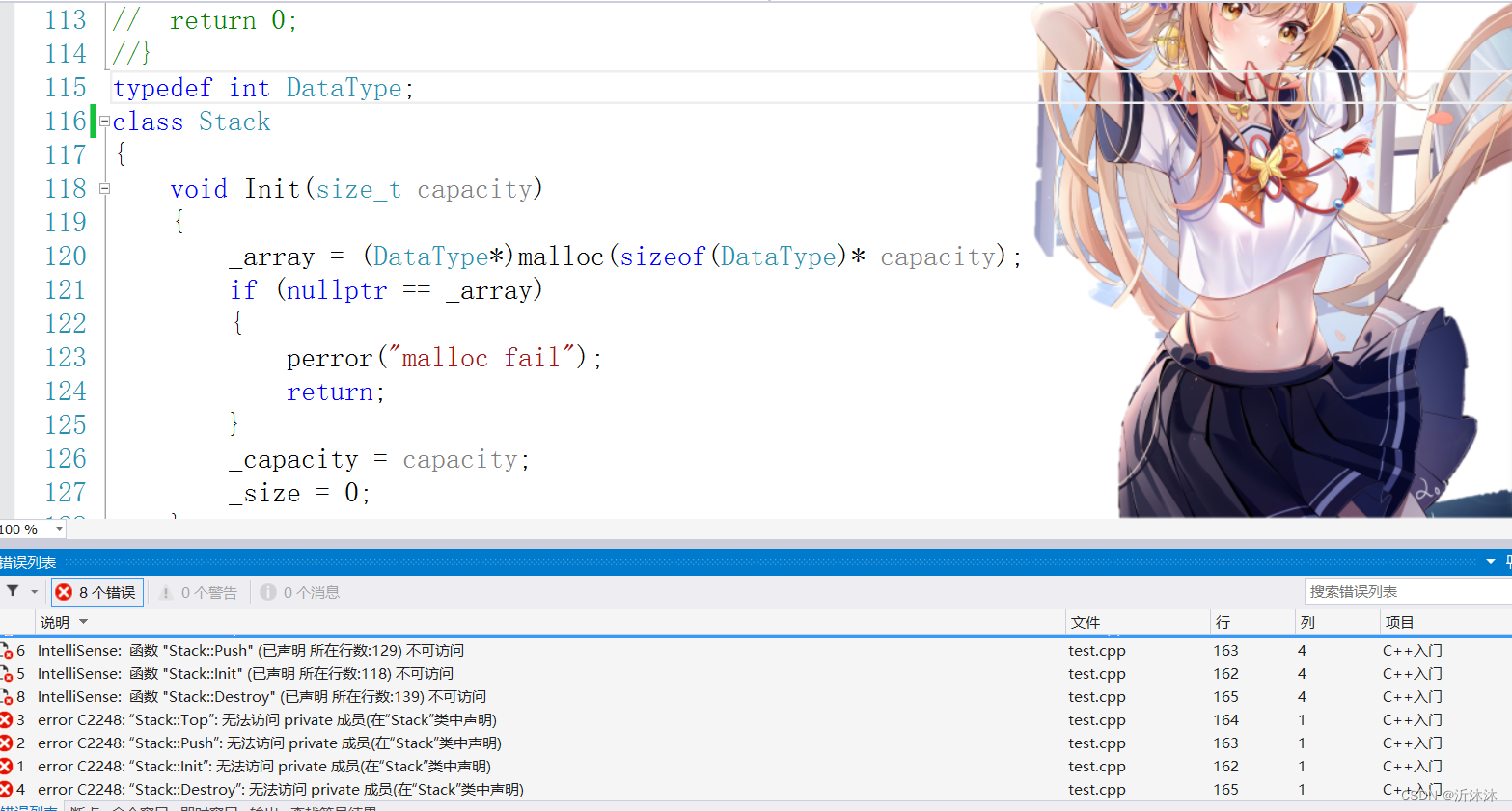Switch to the 断点 tab
Viewport: 1512px width, 811px height.
point(82,809)
